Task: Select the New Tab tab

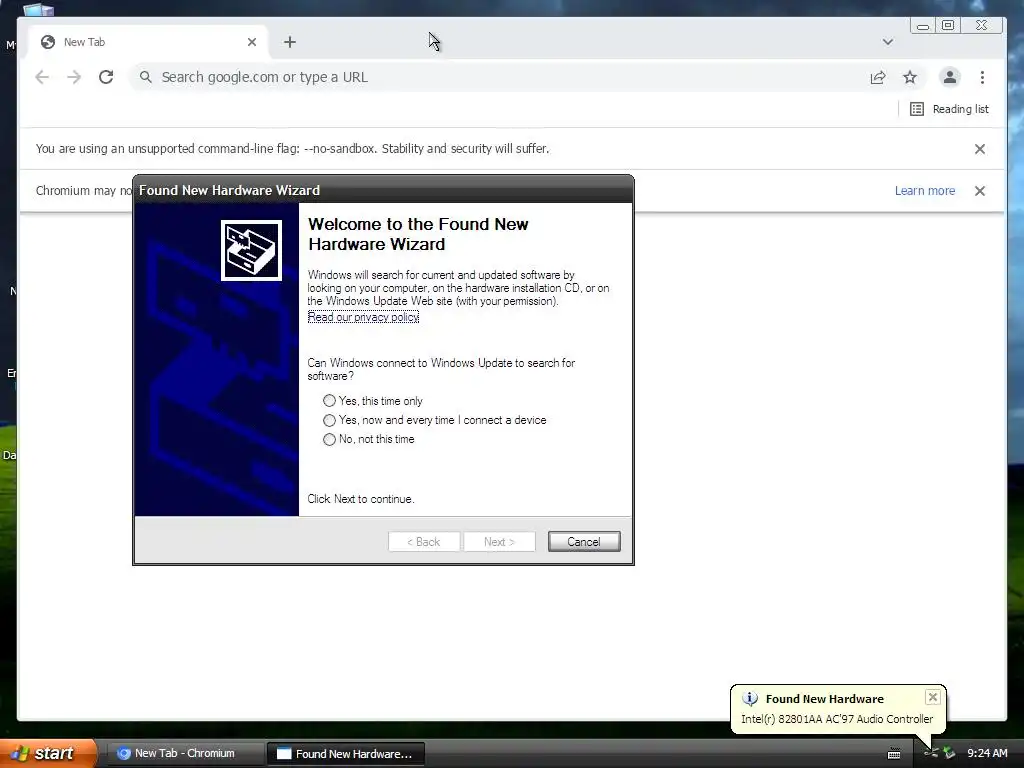Action: pos(147,42)
